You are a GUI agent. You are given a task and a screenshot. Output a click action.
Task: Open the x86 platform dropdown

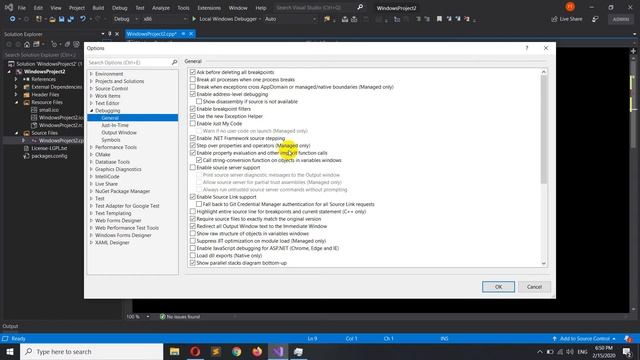pyautogui.click(x=165, y=19)
